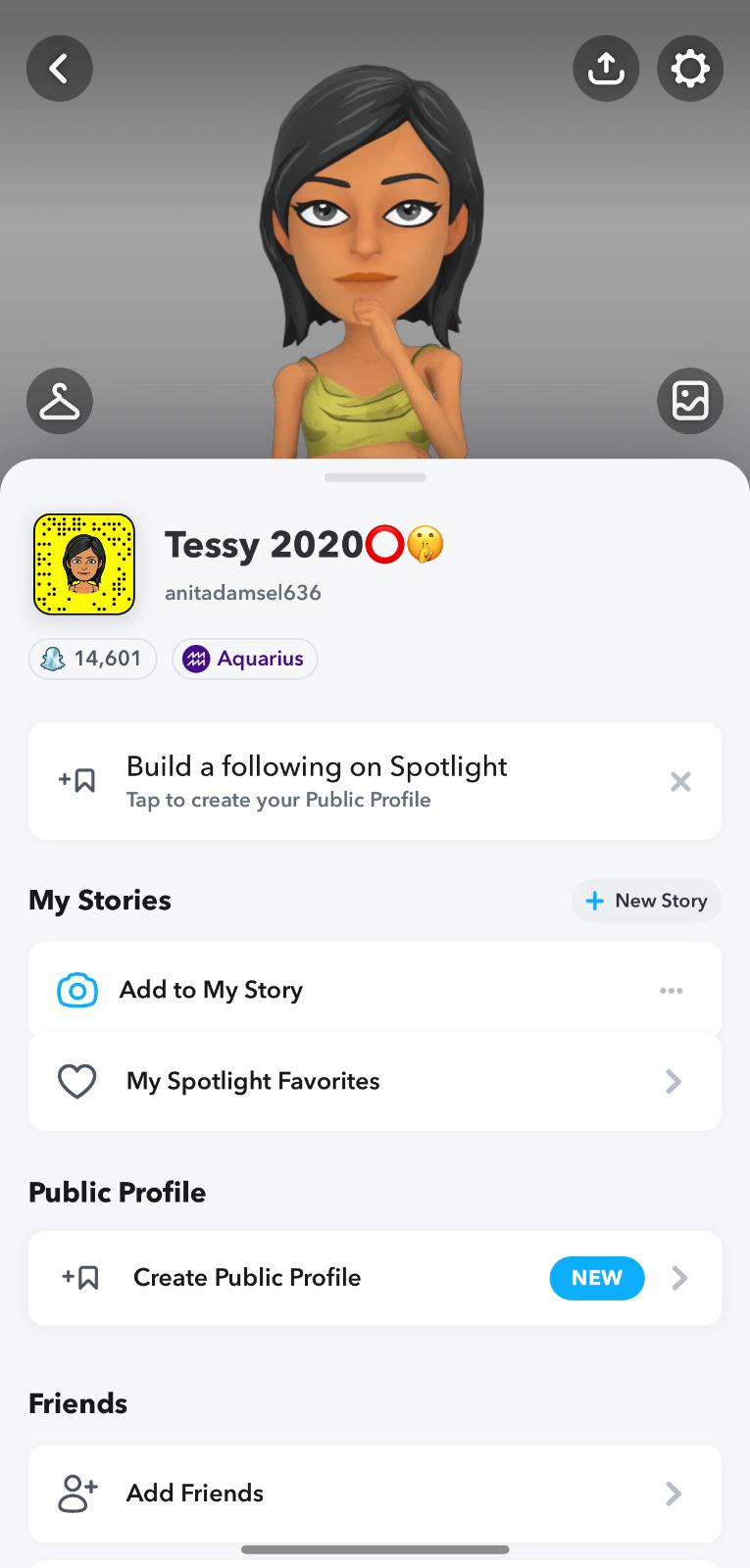
Task: Open the Snap score 14,601 pill
Action: tap(93, 659)
